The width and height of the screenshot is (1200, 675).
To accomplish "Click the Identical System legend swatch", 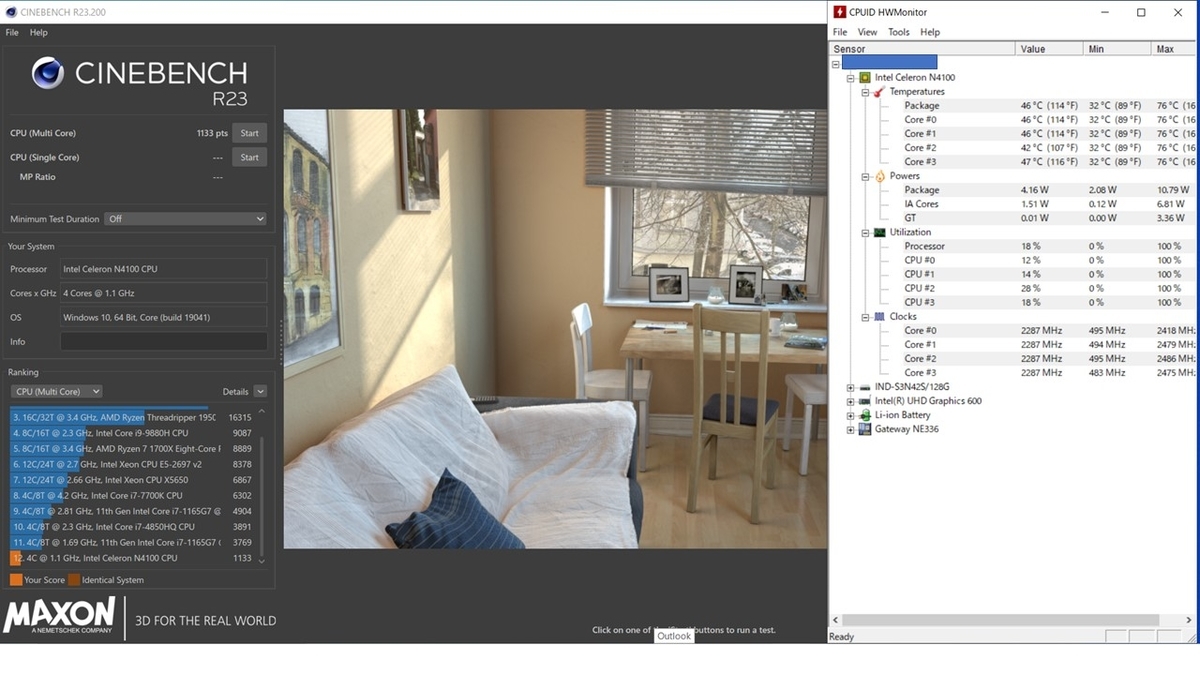I will click(x=74, y=580).
